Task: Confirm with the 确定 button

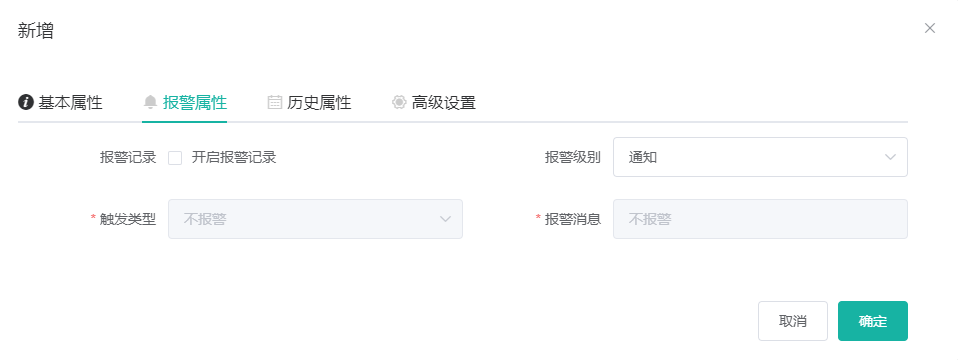Action: click(x=872, y=321)
